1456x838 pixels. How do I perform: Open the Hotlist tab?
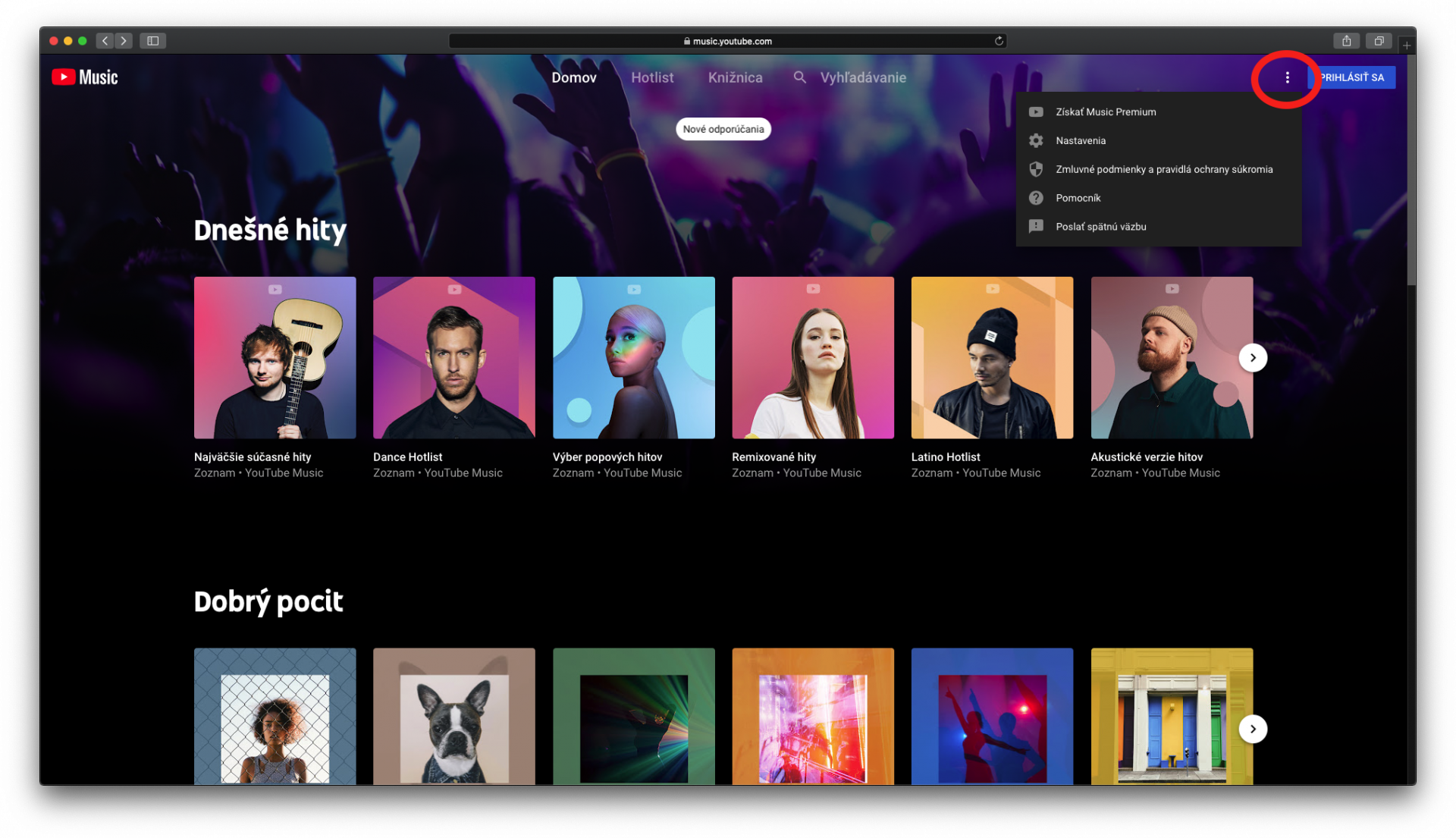tap(652, 77)
